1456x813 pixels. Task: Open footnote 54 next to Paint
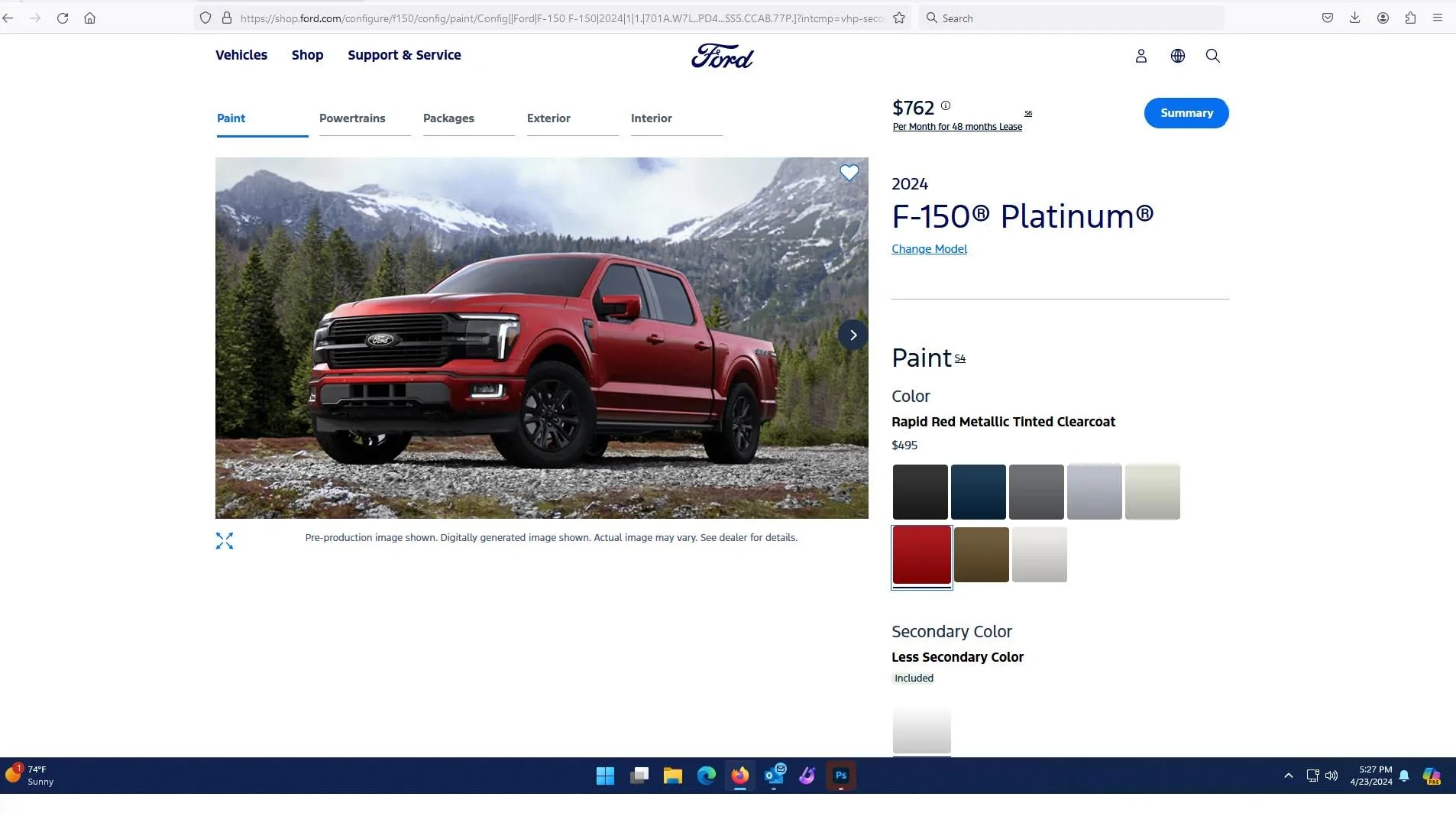tap(960, 358)
